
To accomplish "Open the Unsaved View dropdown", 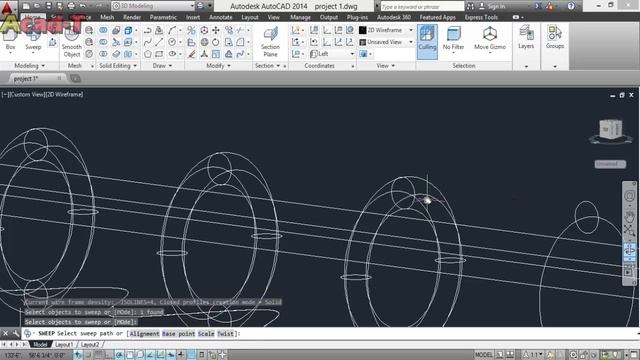I will [x=386, y=42].
